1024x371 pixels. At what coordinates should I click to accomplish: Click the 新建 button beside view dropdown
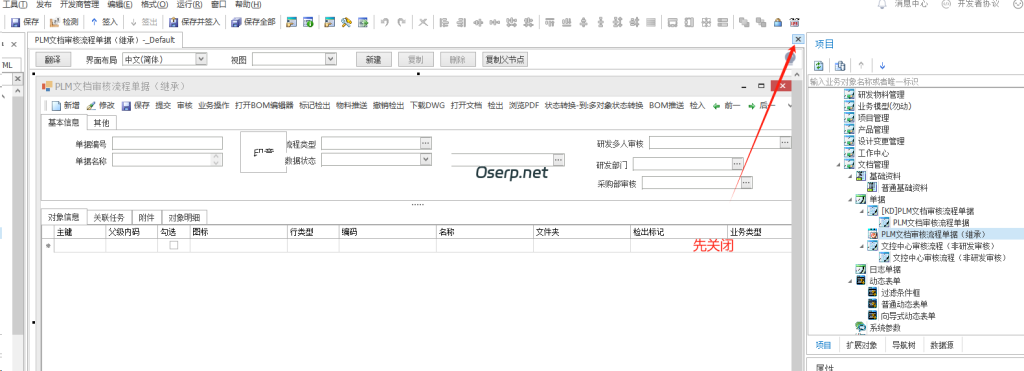coord(374,59)
